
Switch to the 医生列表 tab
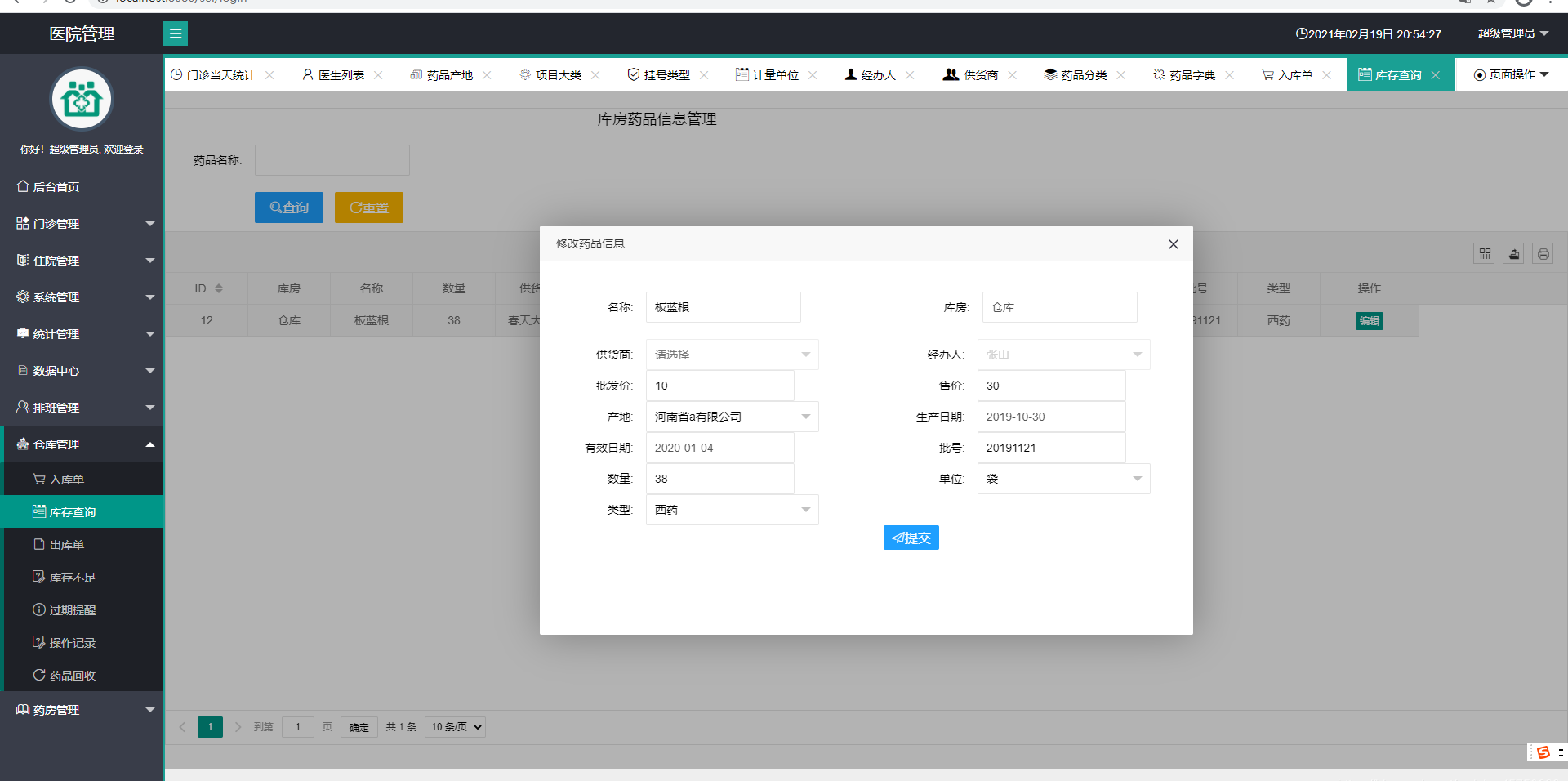pos(340,74)
